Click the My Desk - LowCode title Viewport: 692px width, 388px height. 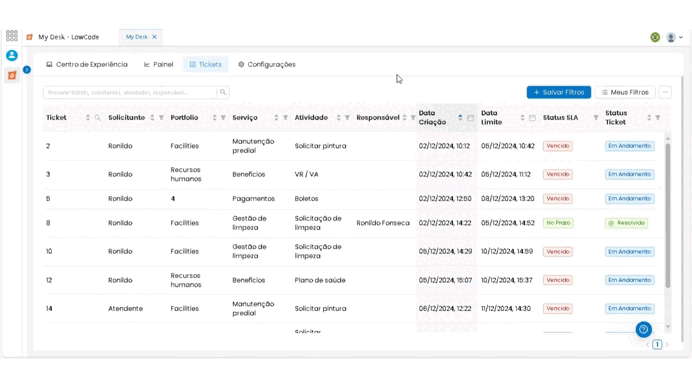coord(68,37)
